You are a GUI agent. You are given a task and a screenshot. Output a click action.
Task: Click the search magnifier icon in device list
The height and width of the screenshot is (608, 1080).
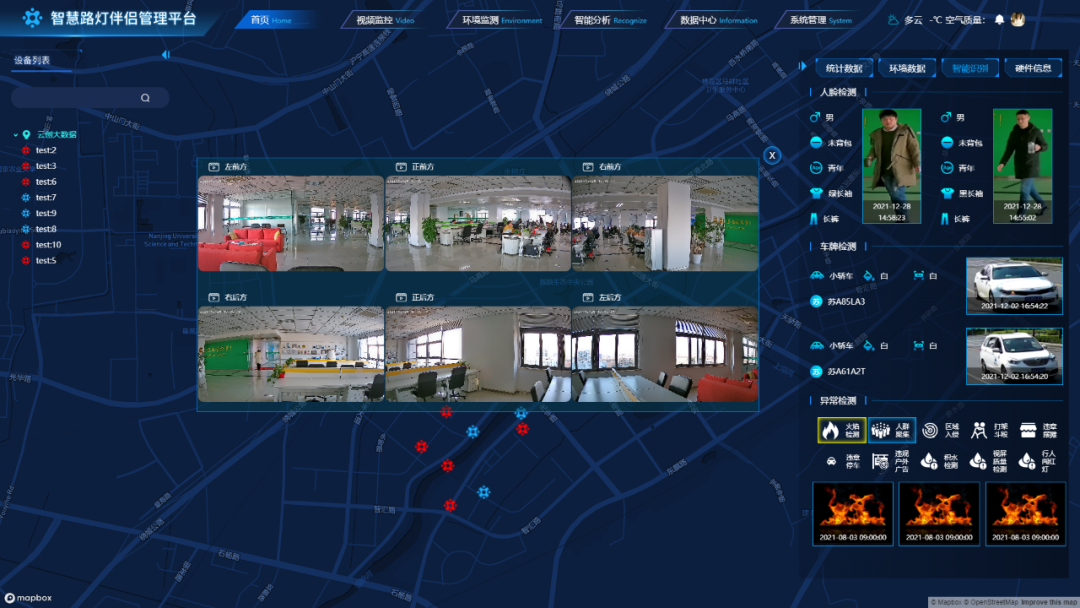click(x=145, y=98)
